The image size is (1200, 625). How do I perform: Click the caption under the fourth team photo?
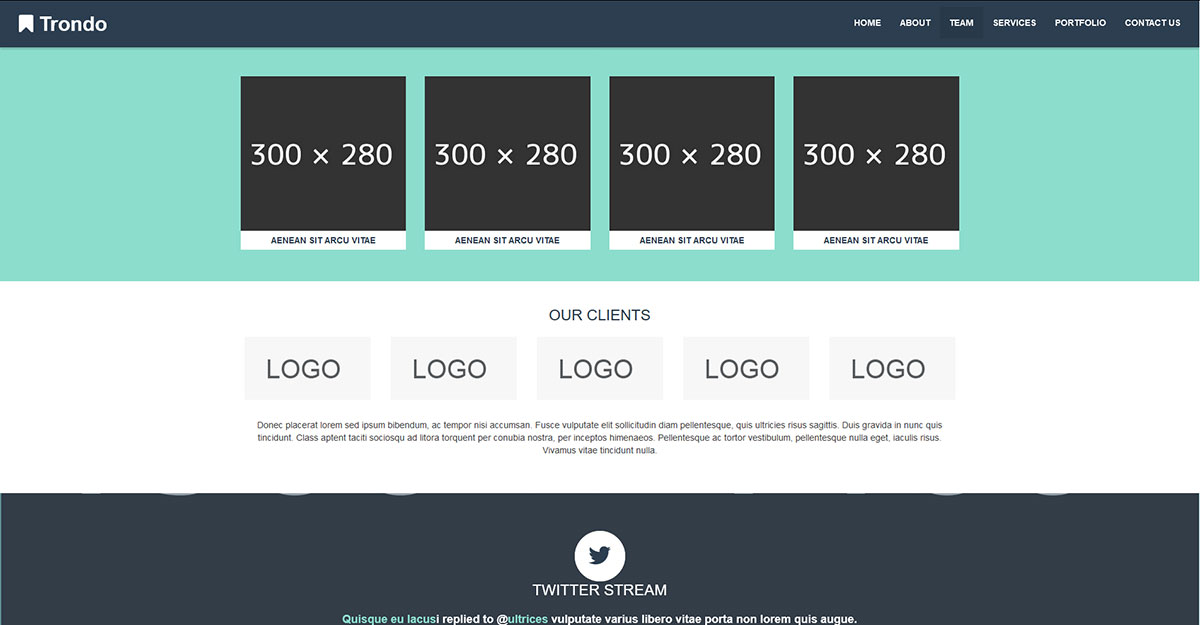click(x=876, y=240)
